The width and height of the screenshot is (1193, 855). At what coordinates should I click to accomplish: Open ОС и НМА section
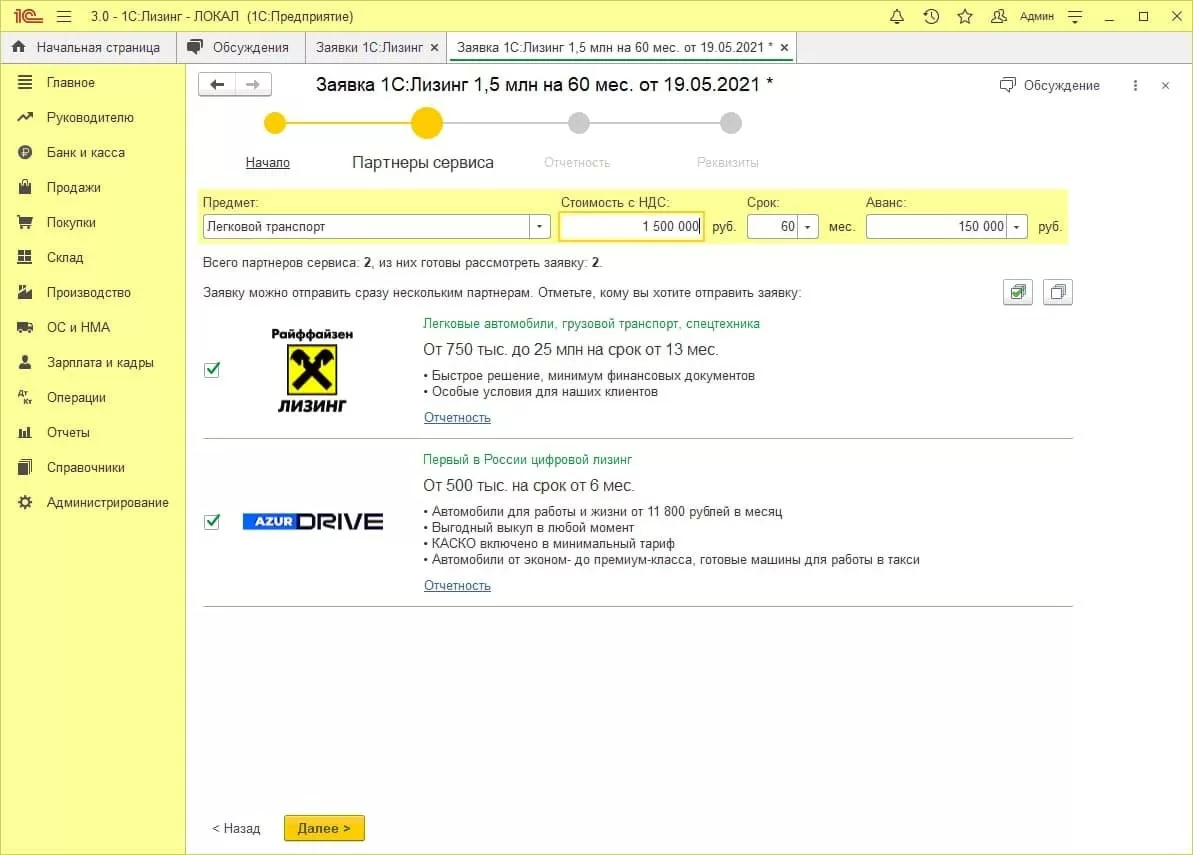(78, 327)
